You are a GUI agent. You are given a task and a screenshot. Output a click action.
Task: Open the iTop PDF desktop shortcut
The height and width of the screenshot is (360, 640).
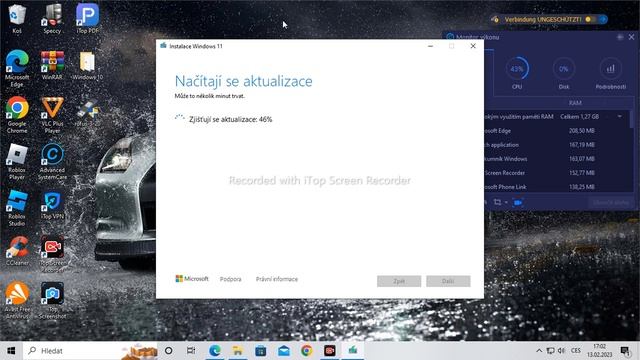[87, 17]
